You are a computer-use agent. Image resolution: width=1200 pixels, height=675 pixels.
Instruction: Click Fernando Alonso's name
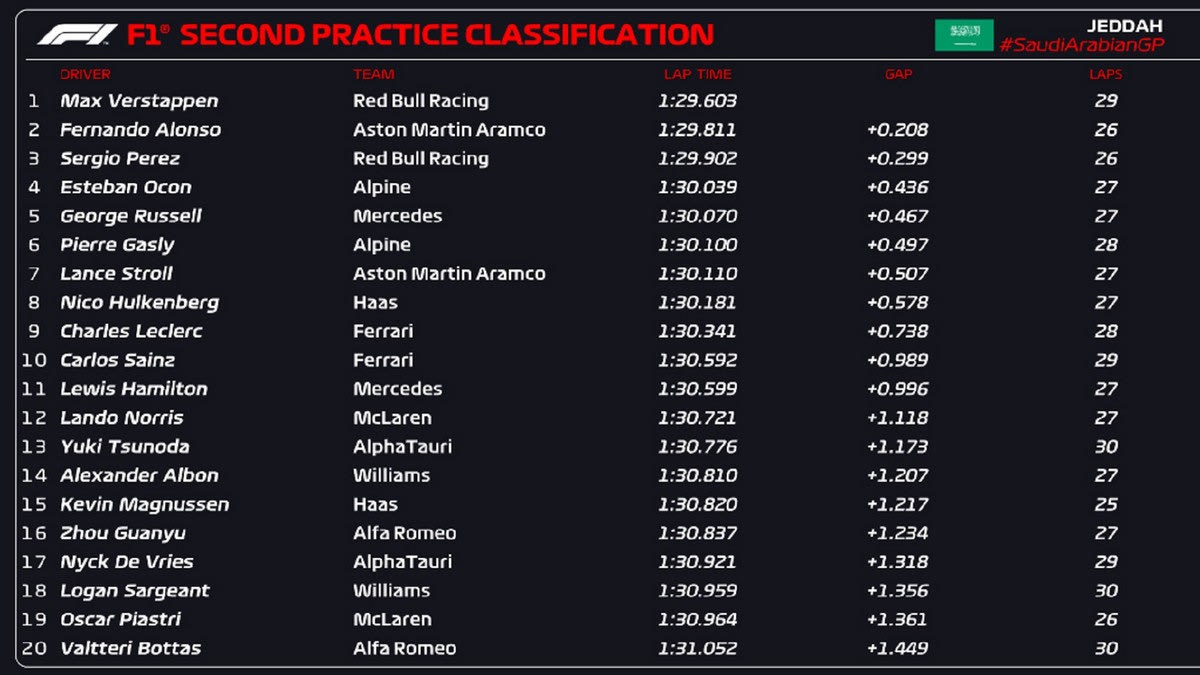140,130
